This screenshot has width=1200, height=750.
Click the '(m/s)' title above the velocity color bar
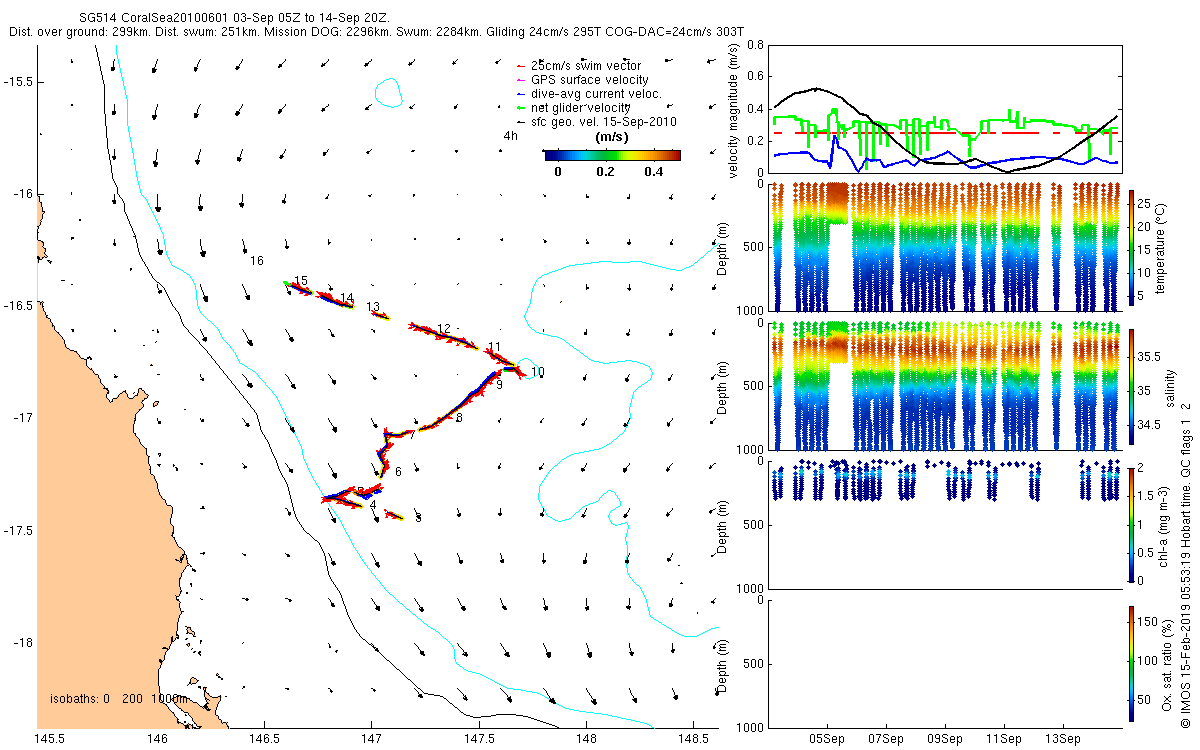[611, 137]
